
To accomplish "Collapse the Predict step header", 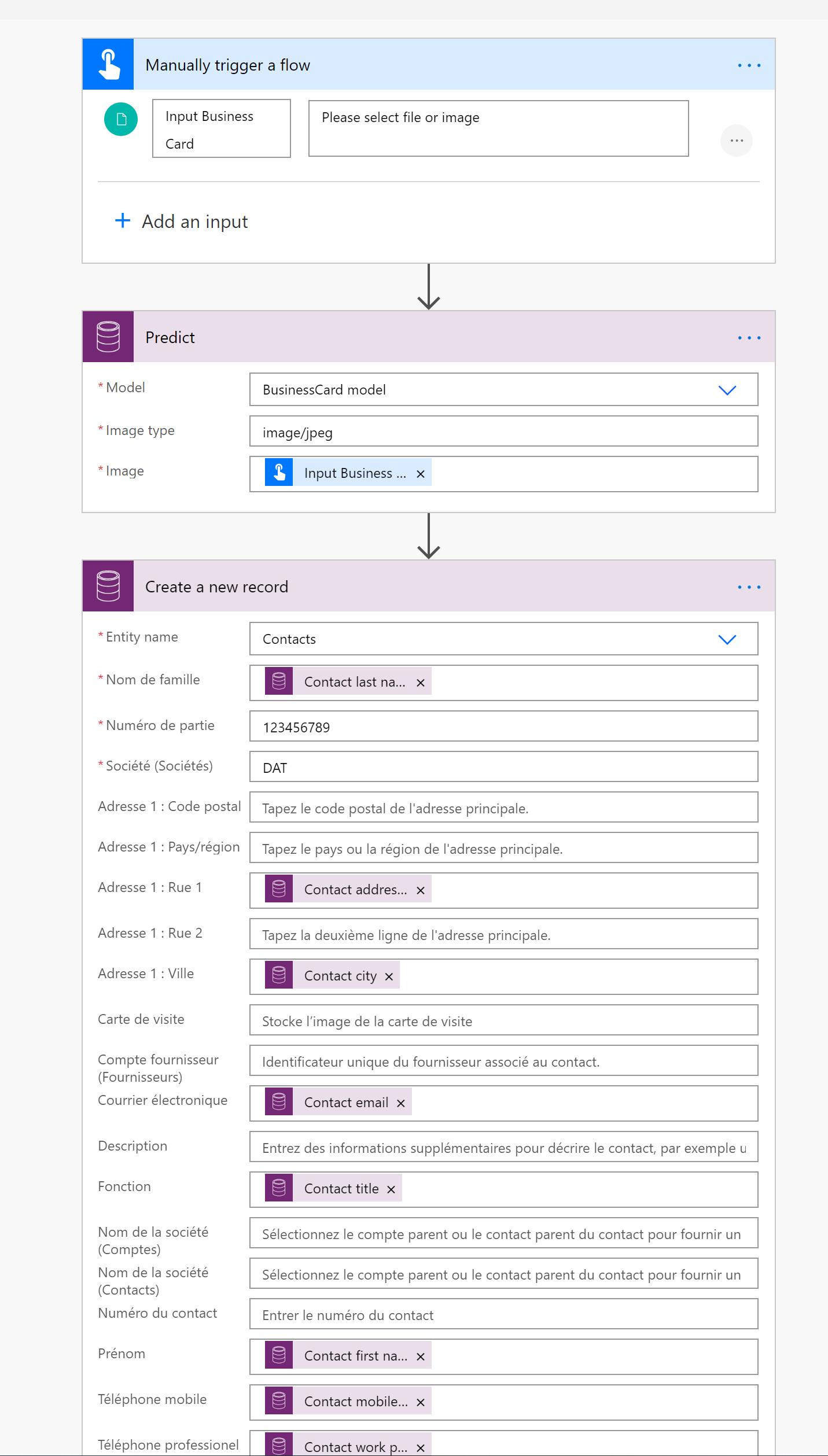I will pyautogui.click(x=429, y=337).
